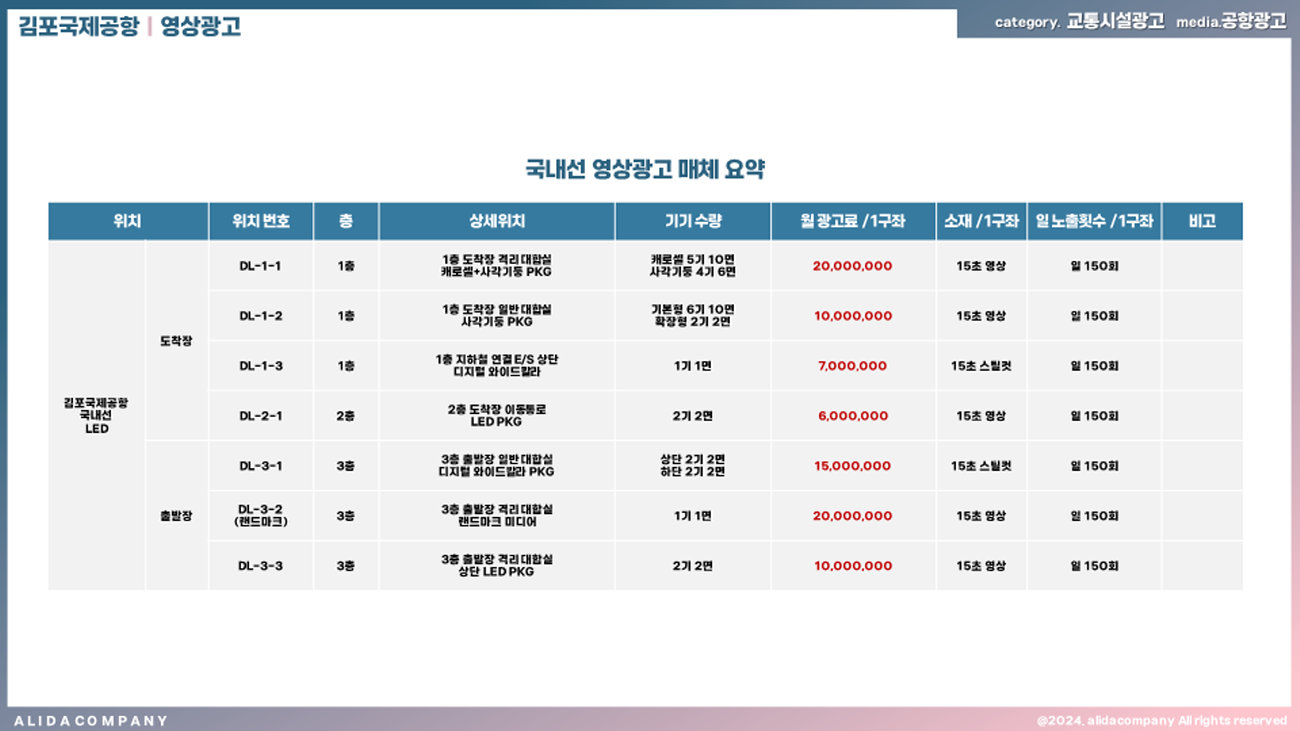Select the DL-2-1 location number cell
This screenshot has width=1300, height=731.
[260, 416]
